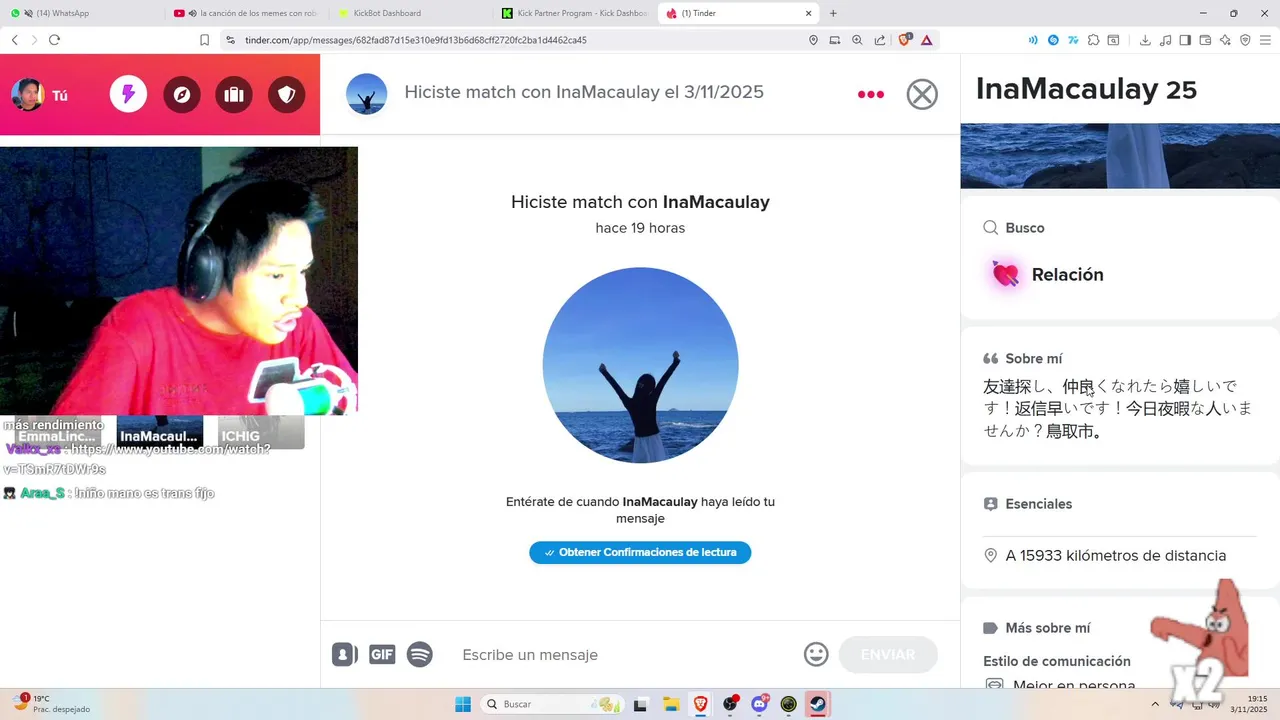Click the Sobre mí heading
1280x720 pixels.
click(1034, 358)
